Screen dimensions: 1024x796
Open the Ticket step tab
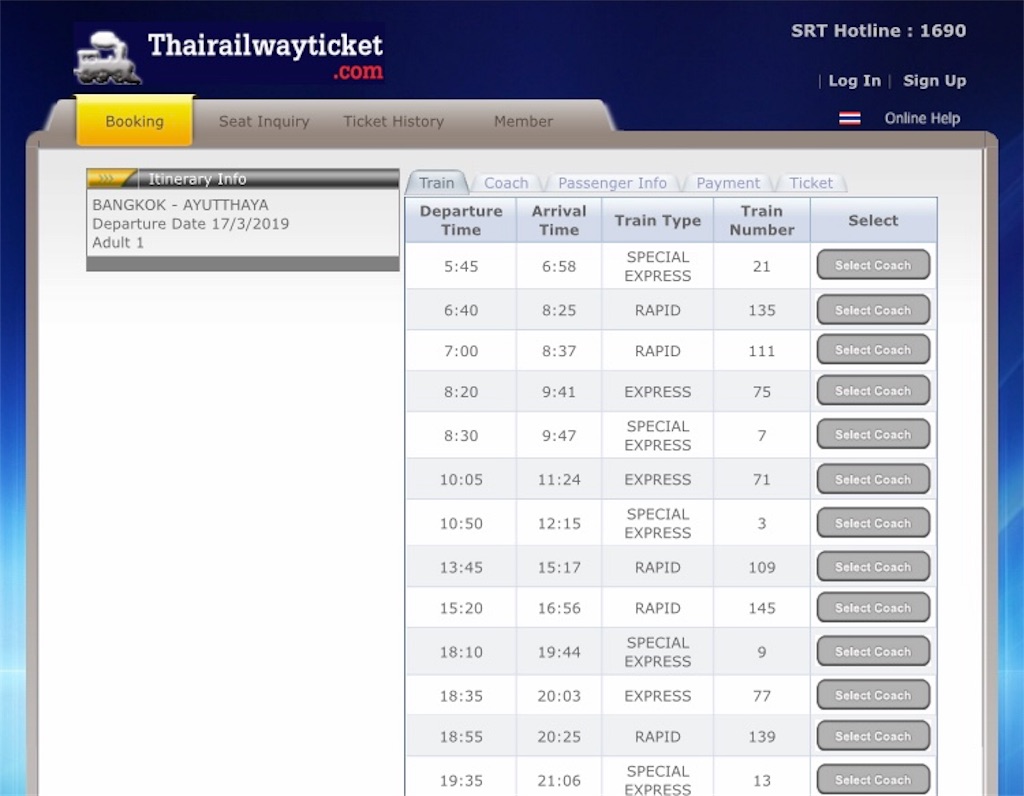click(x=810, y=183)
